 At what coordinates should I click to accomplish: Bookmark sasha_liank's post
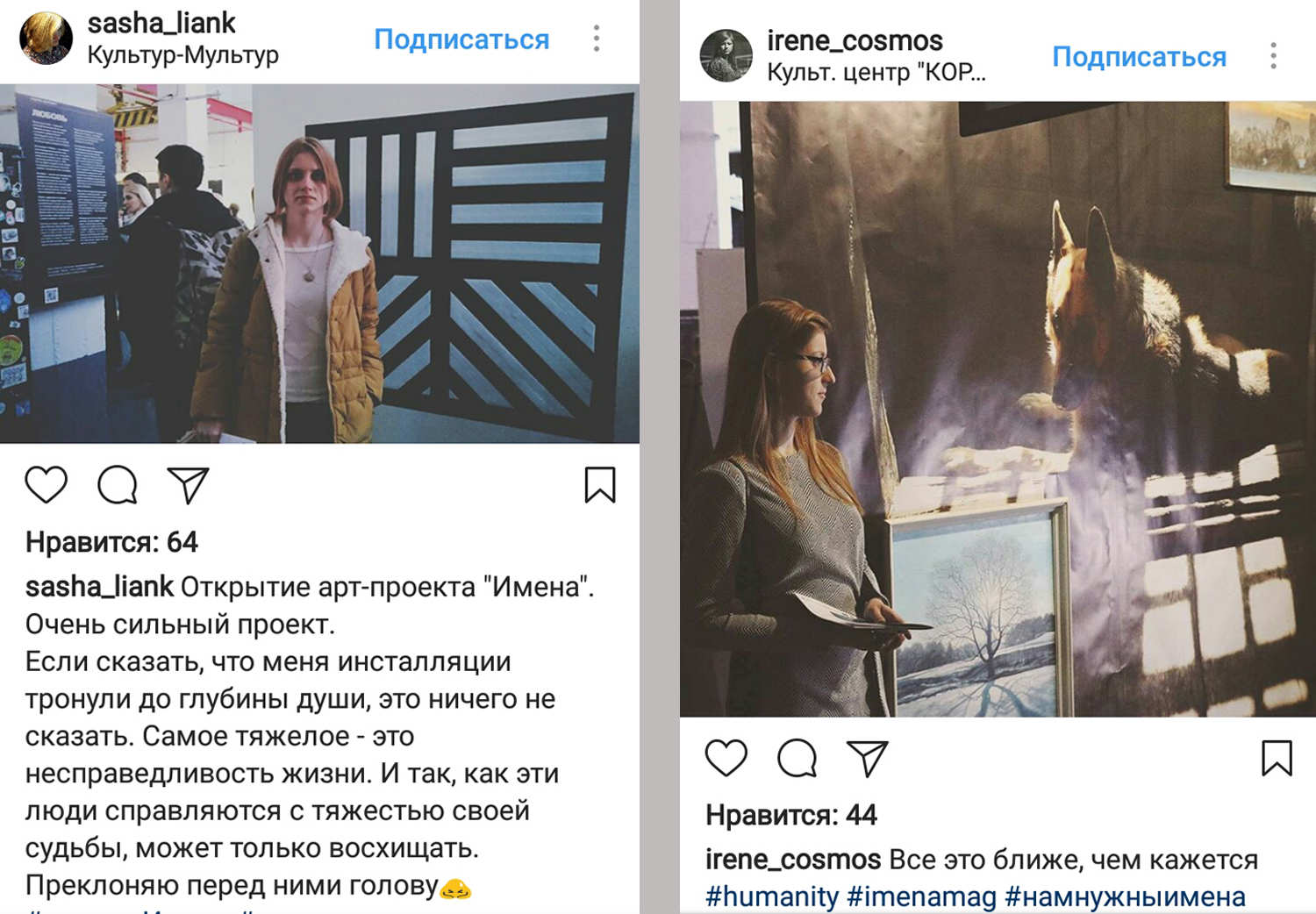pyautogui.click(x=600, y=484)
